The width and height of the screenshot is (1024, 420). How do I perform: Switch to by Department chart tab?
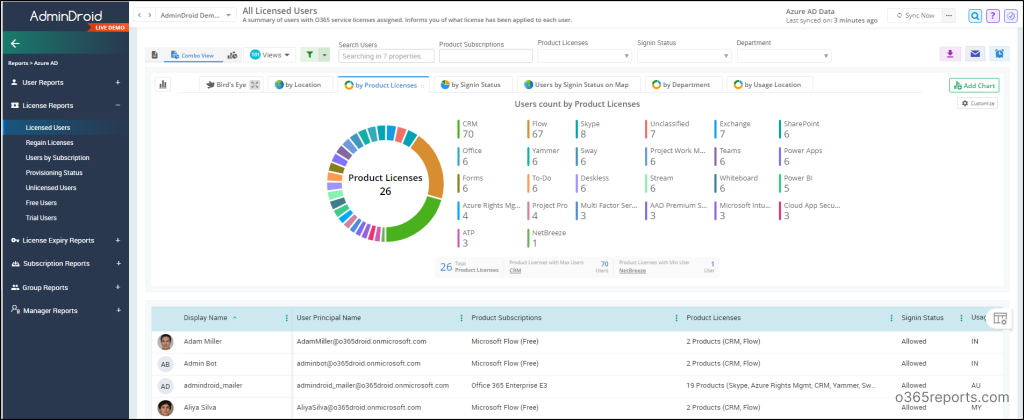[x=684, y=85]
